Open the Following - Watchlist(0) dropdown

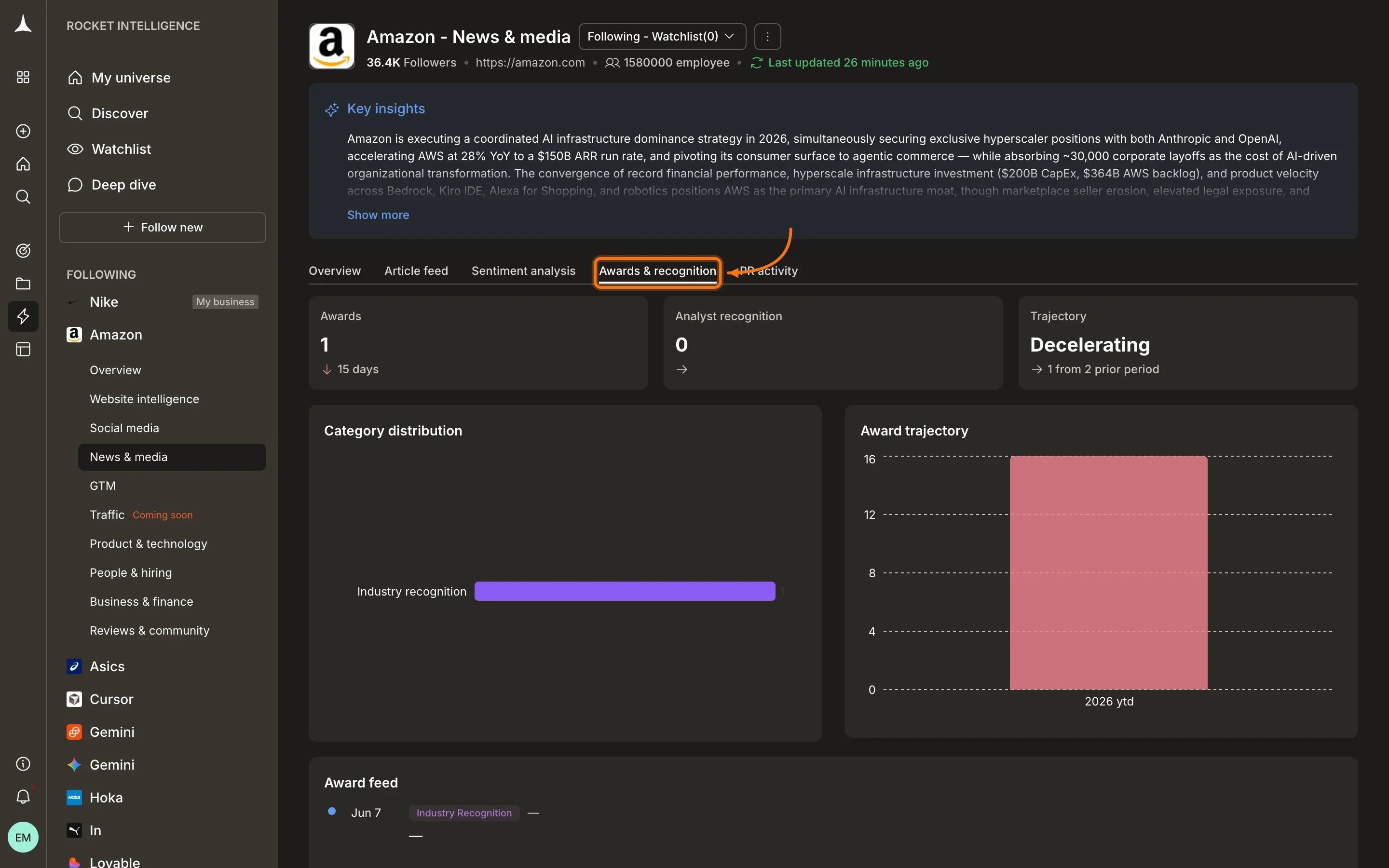tap(662, 37)
